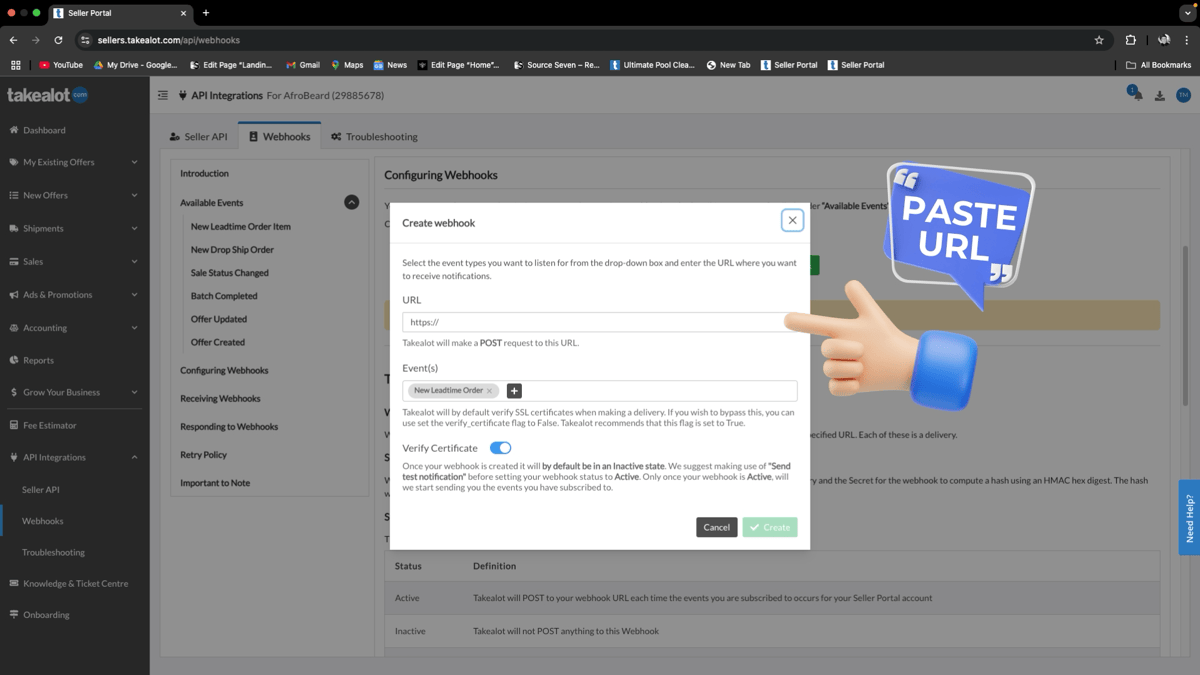1200x675 pixels.
Task: Toggle the Verify Certificate switch
Action: coord(500,448)
